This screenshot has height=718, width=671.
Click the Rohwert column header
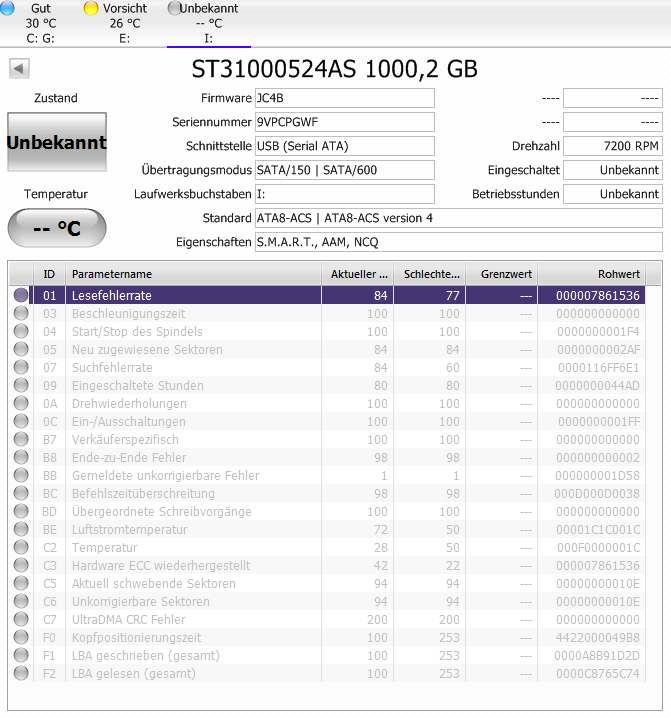click(x=591, y=274)
